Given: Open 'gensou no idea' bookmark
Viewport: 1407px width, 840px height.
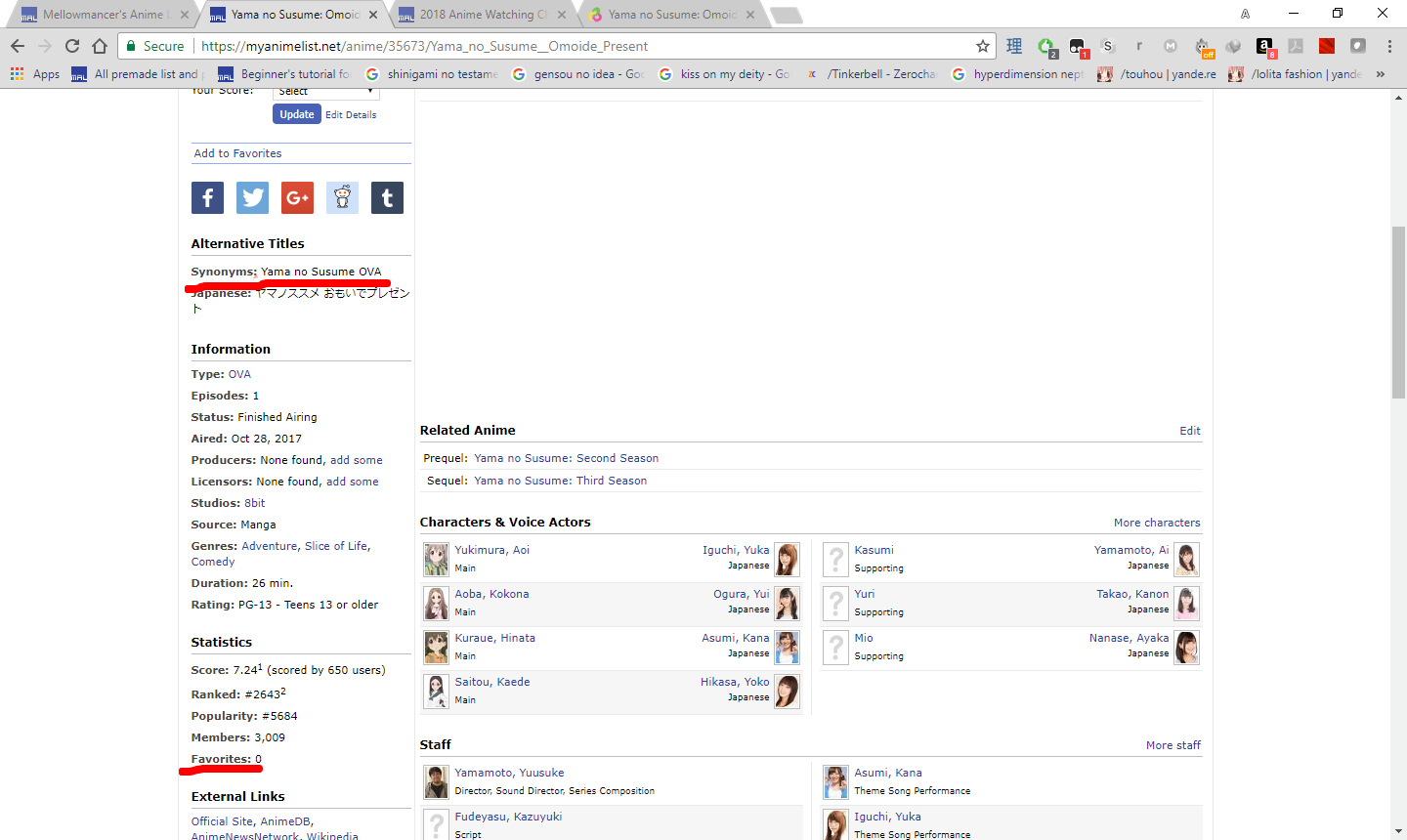Looking at the screenshot, I should [x=577, y=74].
